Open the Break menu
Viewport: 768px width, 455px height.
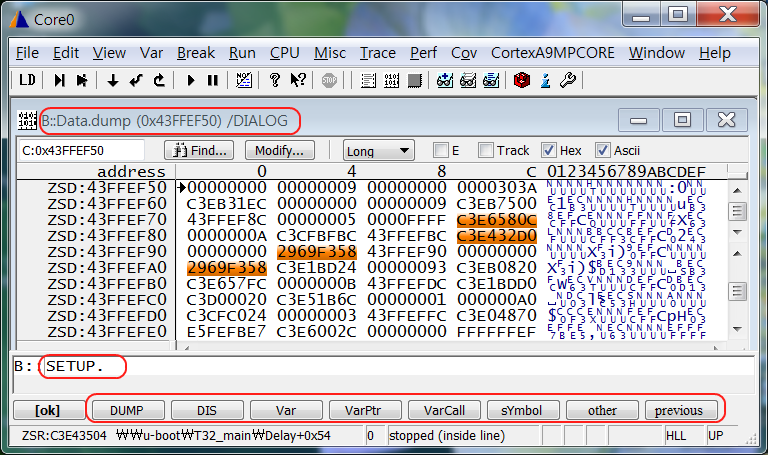[196, 52]
